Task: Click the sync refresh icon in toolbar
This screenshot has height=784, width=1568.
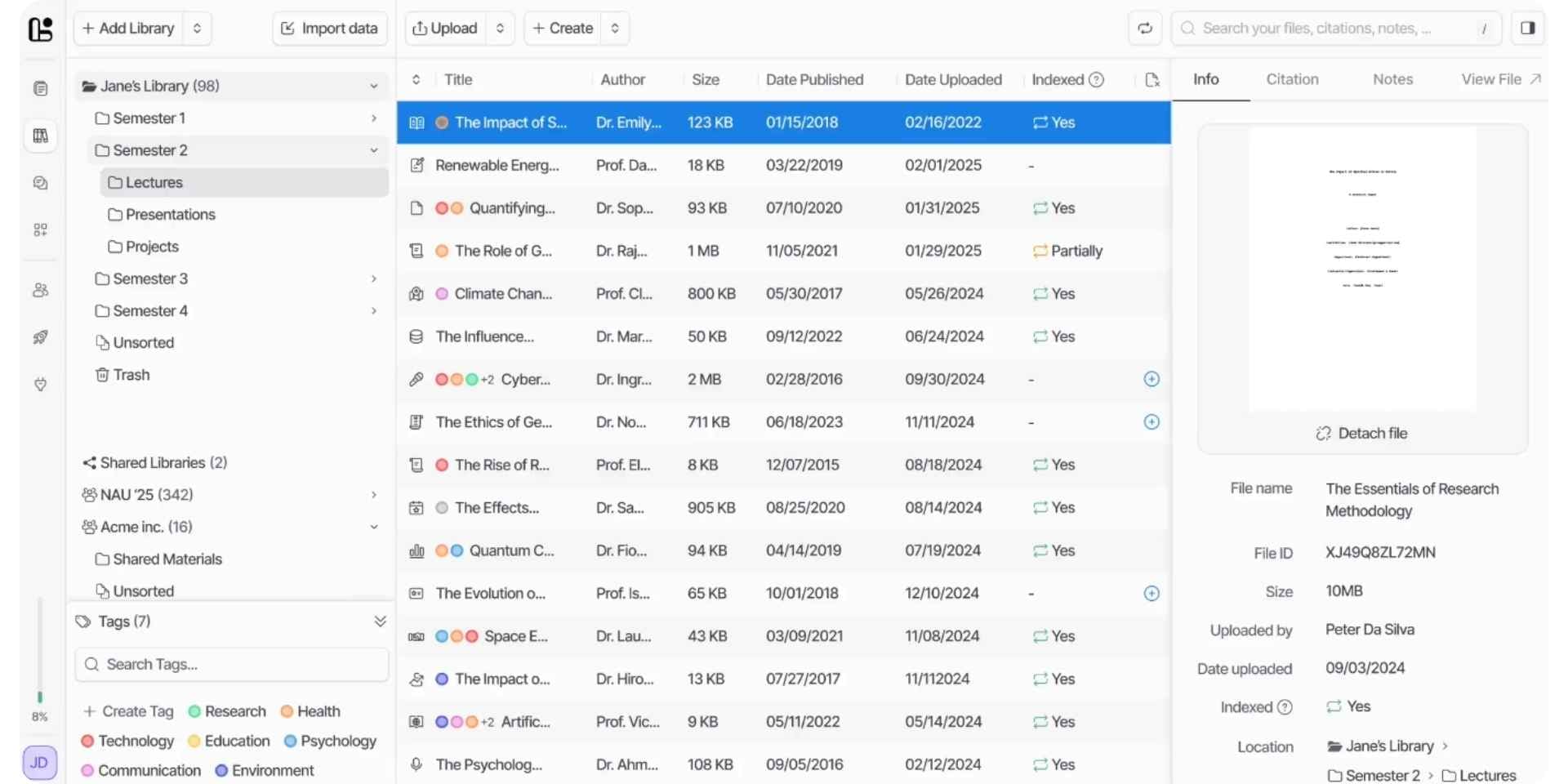Action: point(1145,29)
